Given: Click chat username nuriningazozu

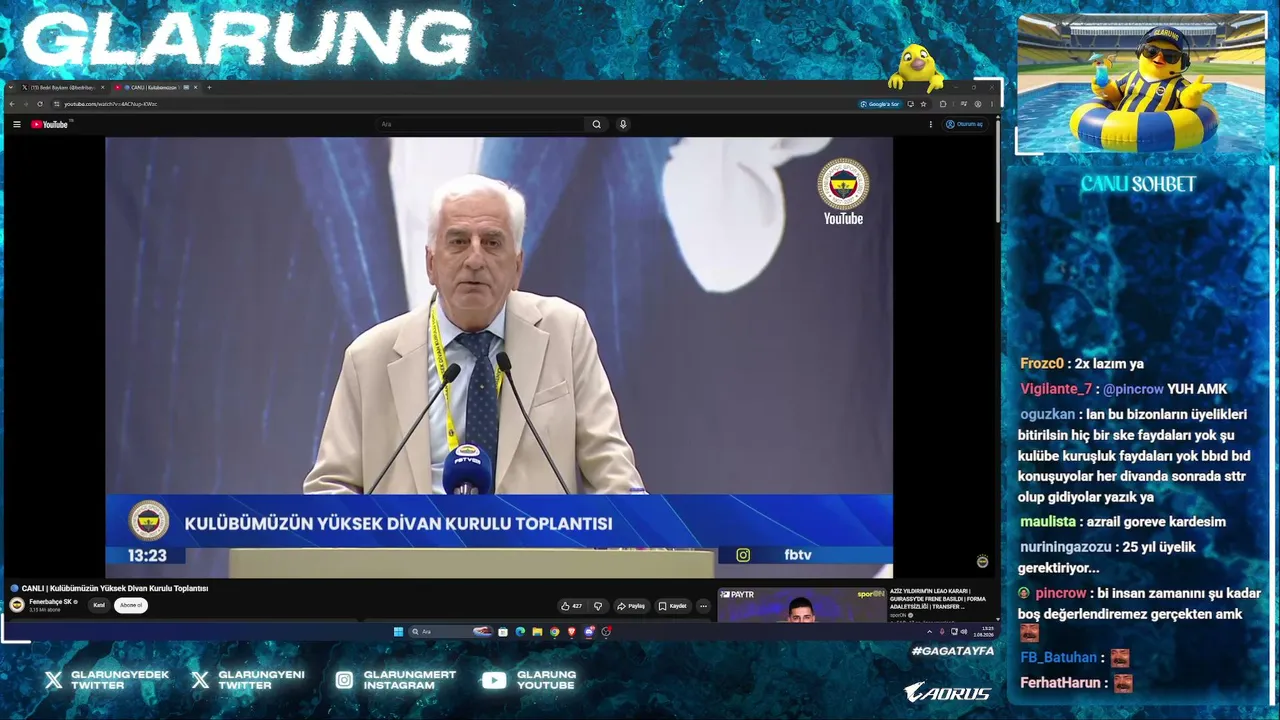Looking at the screenshot, I should pos(1066,547).
